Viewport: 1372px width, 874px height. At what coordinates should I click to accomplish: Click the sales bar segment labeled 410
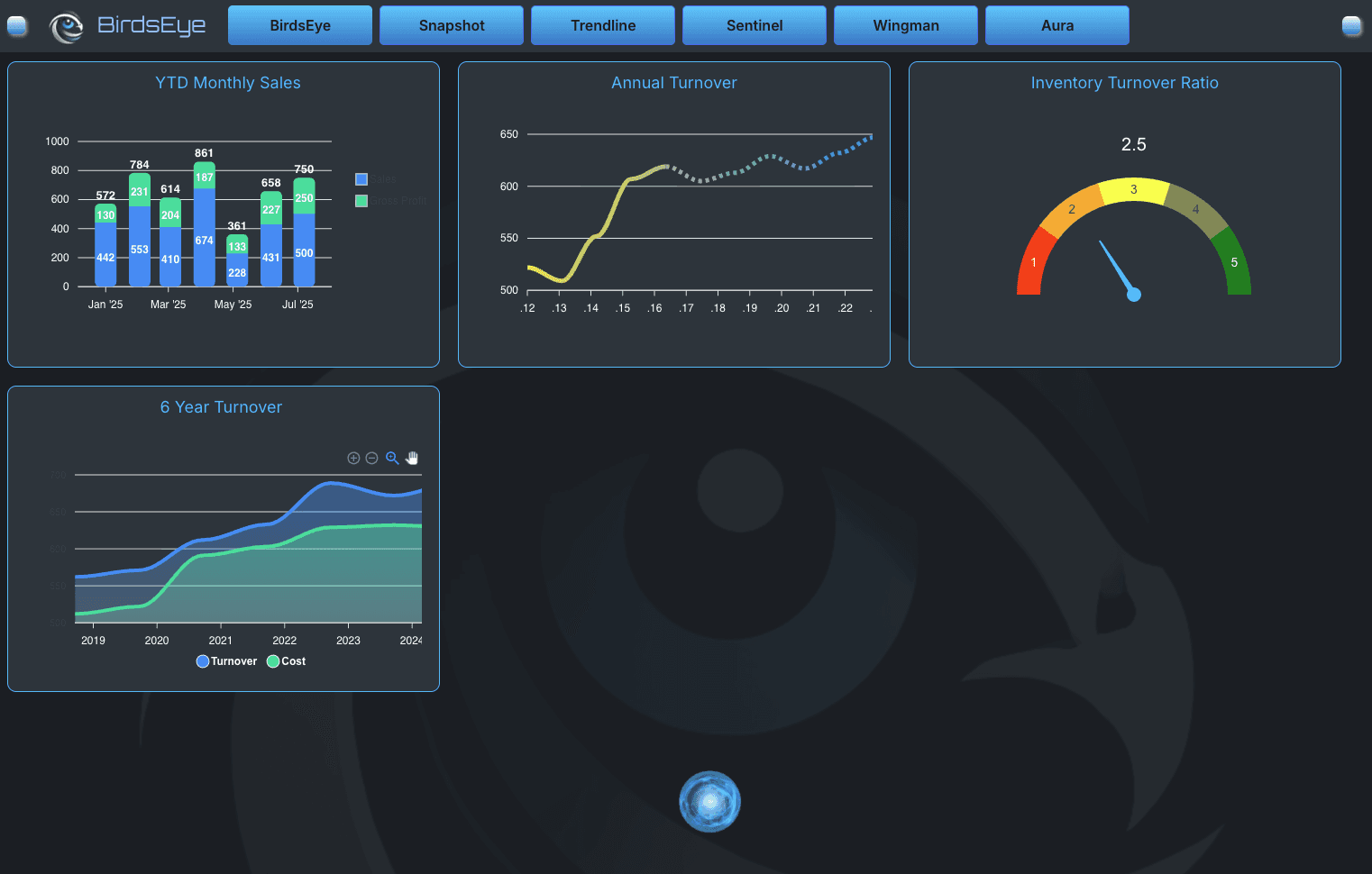(x=170, y=257)
